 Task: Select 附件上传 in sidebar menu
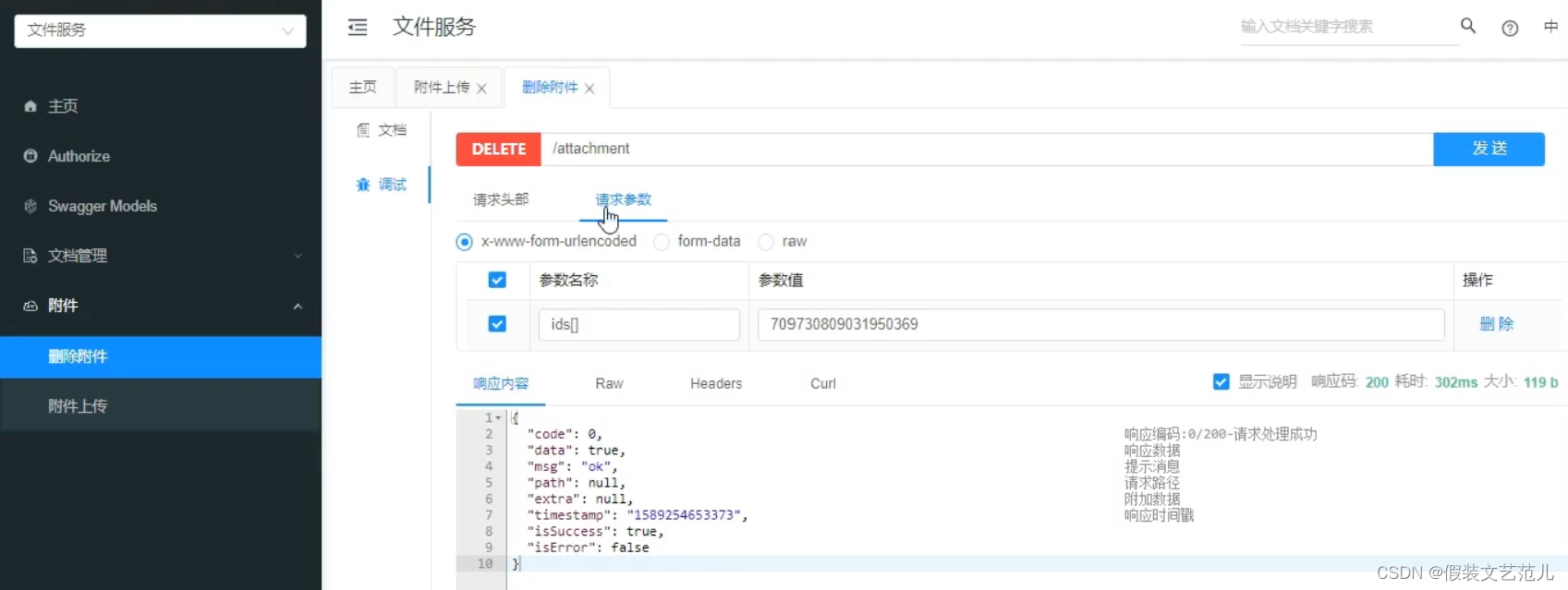pyautogui.click(x=161, y=406)
